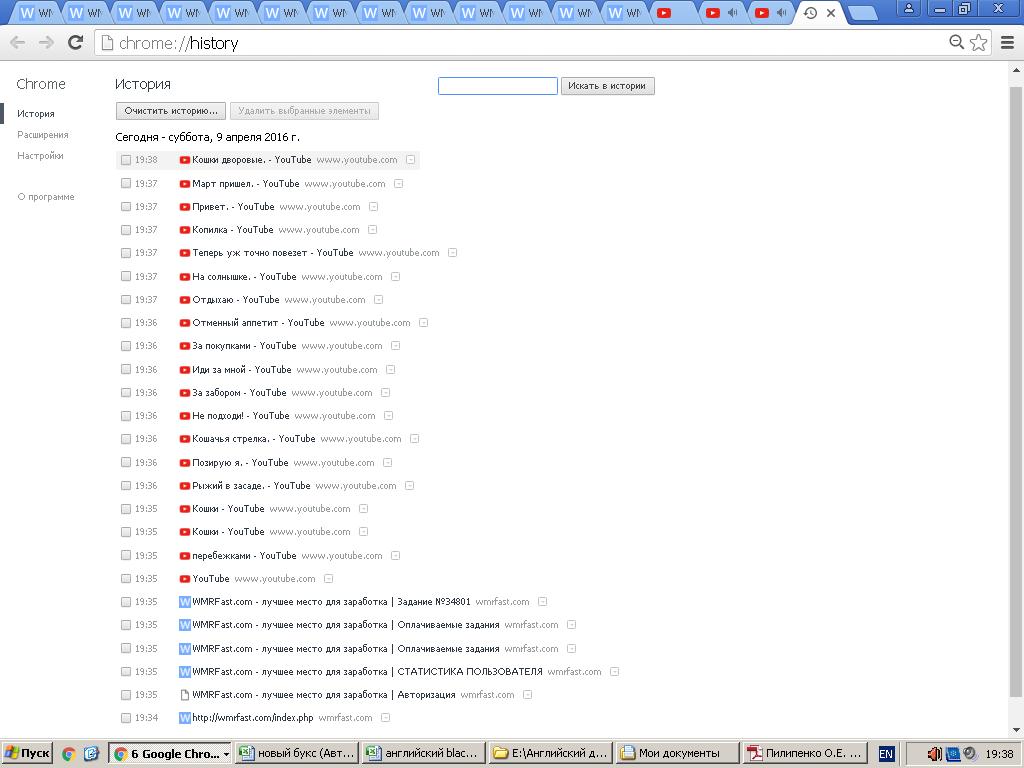Check the box for Иди за мной
Image resolution: width=1024 pixels, height=768 pixels.
click(126, 370)
